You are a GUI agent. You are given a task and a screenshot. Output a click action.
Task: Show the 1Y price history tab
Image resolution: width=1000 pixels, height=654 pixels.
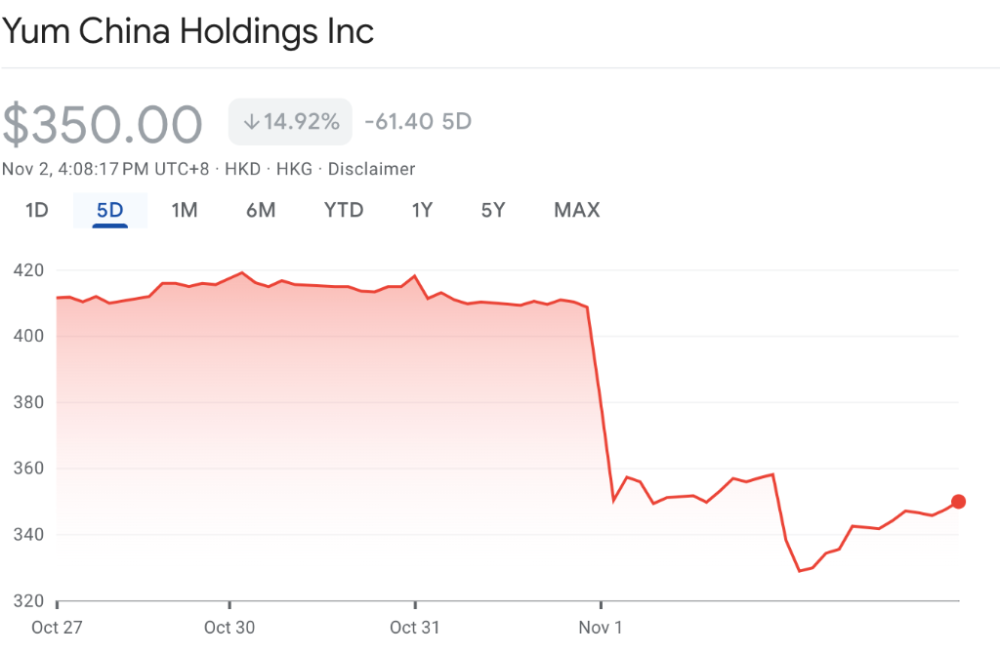tap(422, 210)
